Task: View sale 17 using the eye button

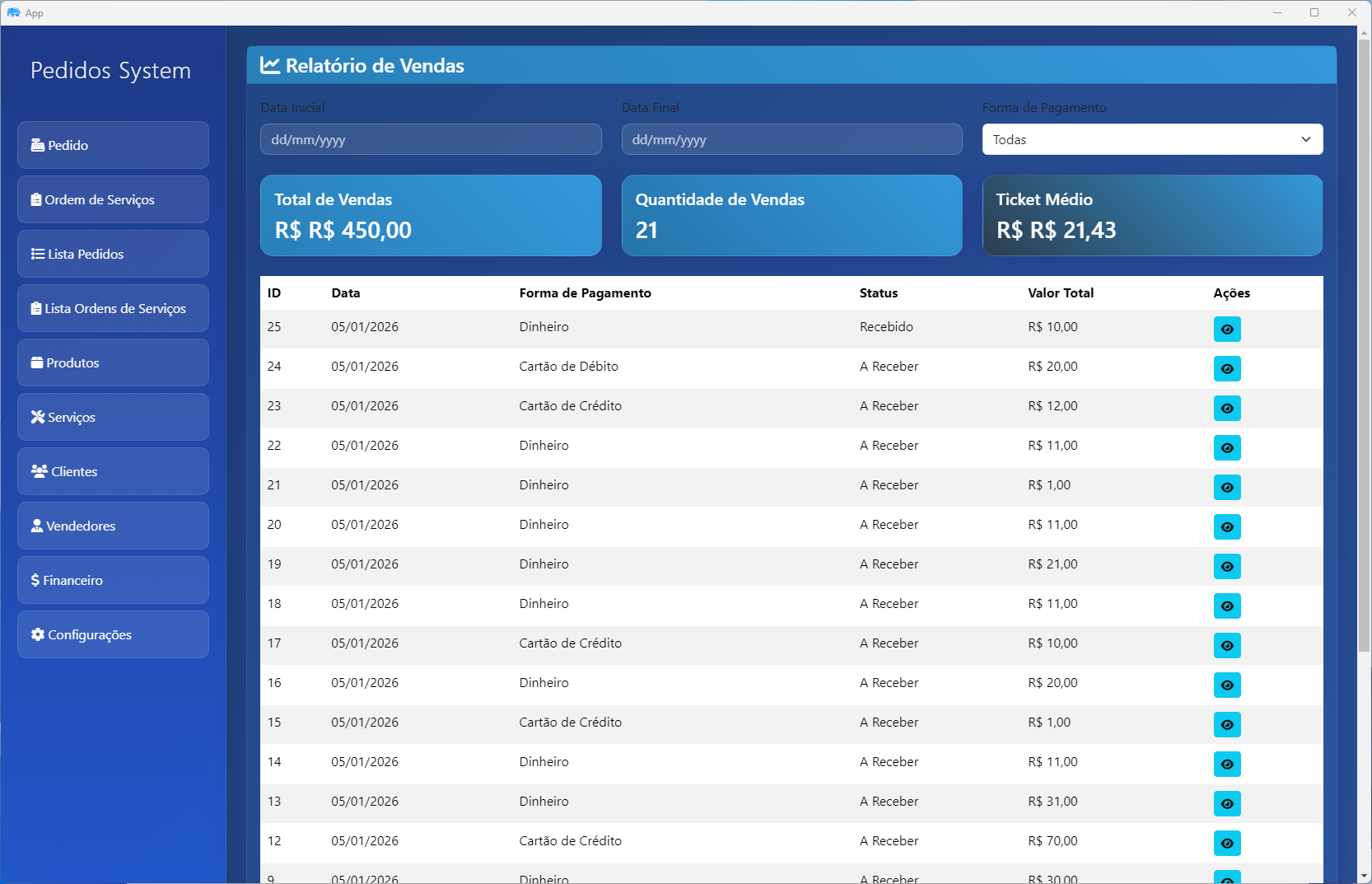Action: 1226,646
